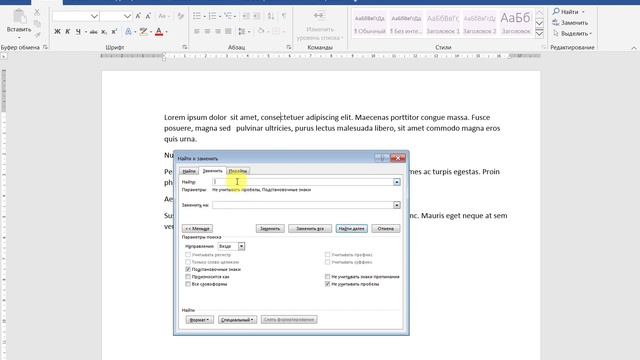The height and width of the screenshot is (360, 640).
Task: Apply the Заголовок 1 style
Action: 443,24
